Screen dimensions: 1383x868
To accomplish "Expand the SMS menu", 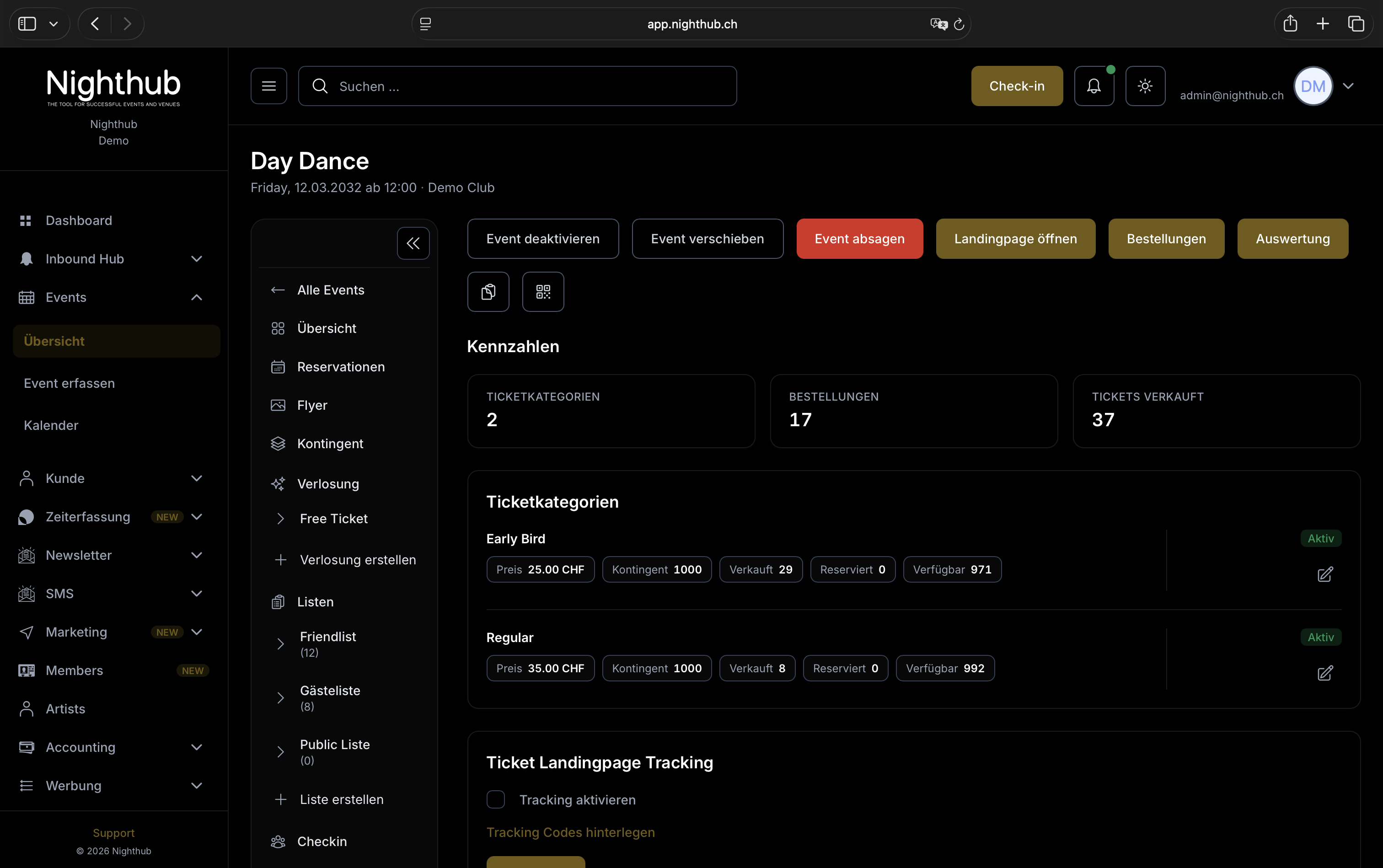I will coord(196,594).
